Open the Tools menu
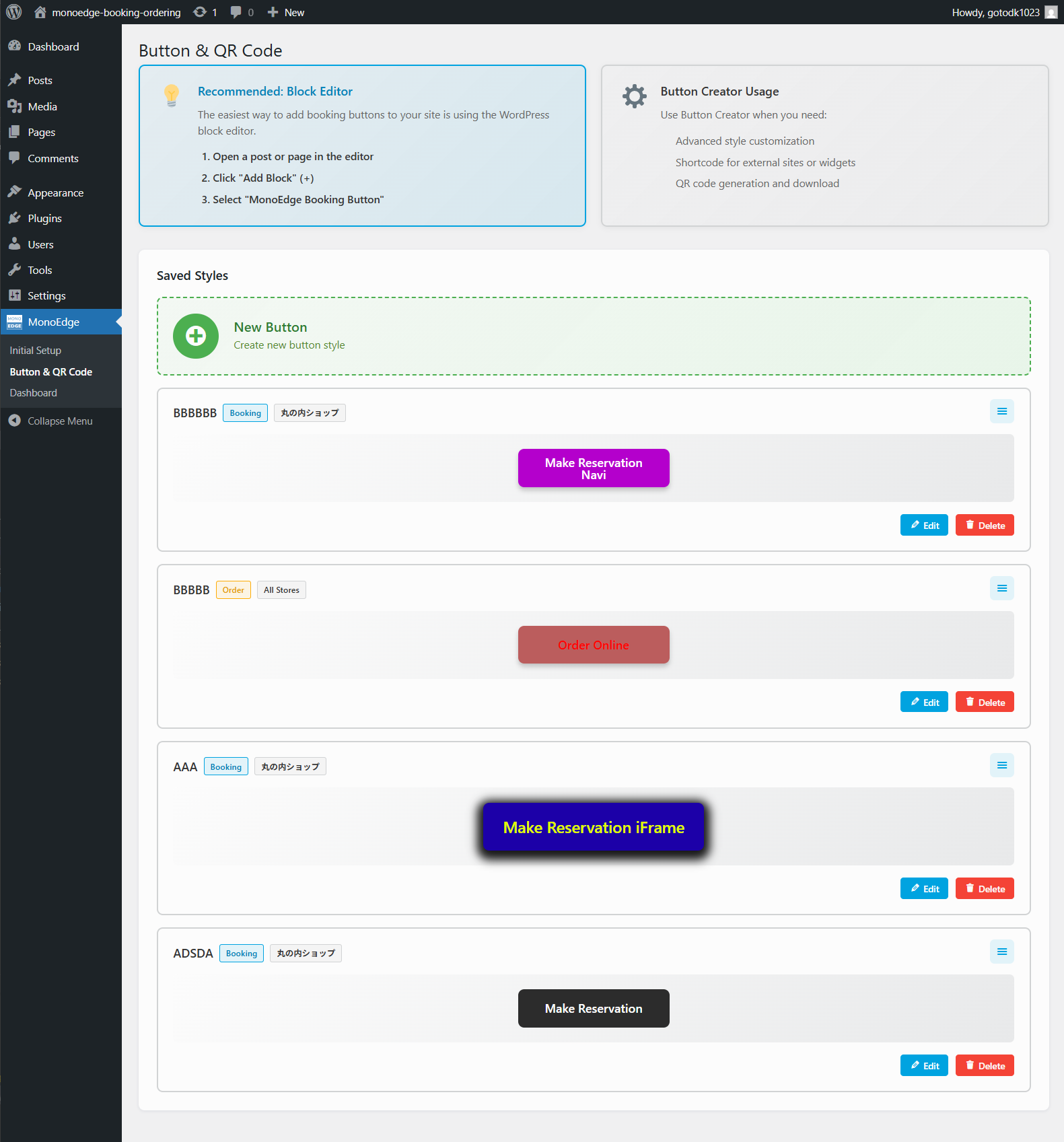The image size is (1064, 1142). coord(61,270)
